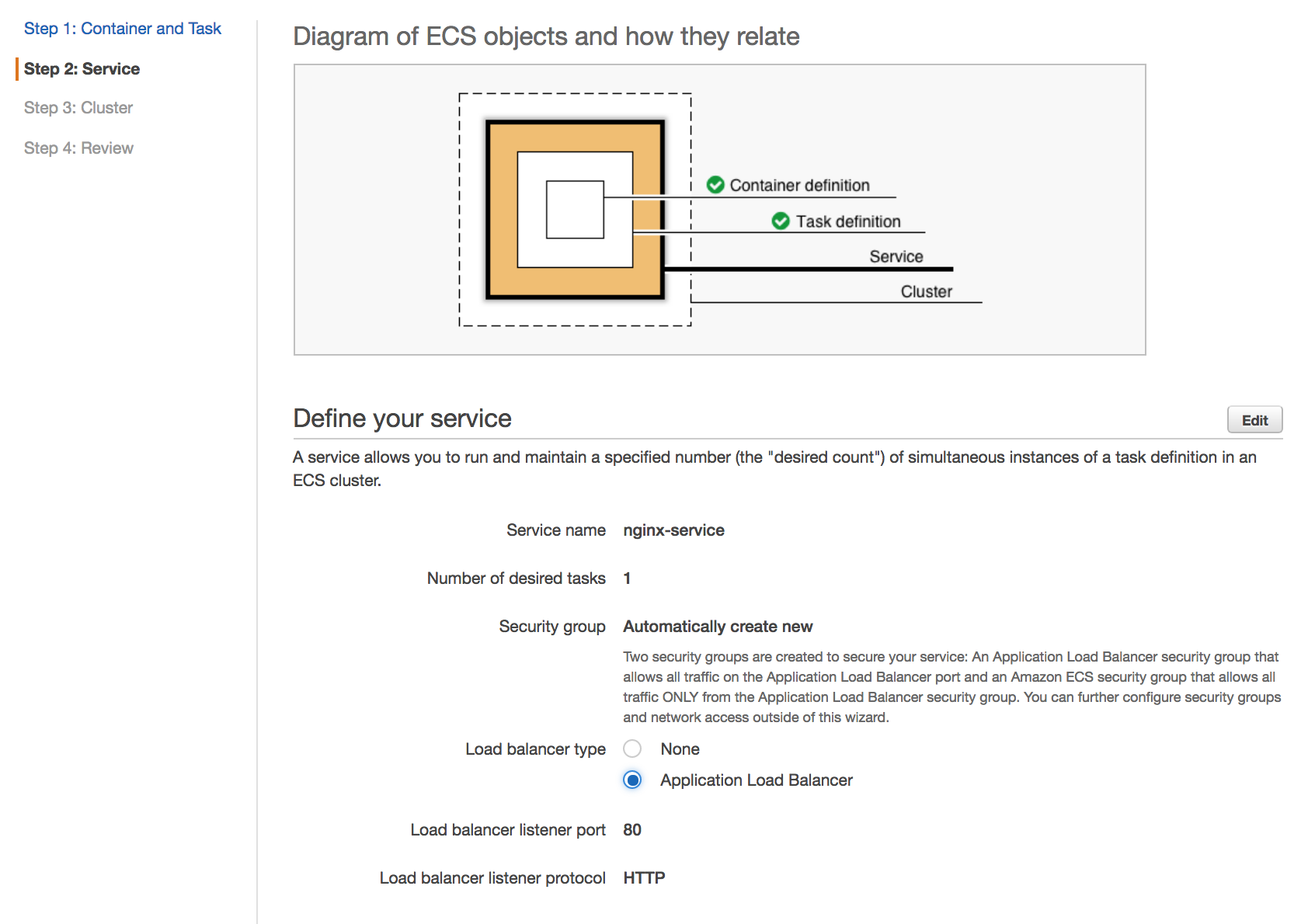The image size is (1308, 924).
Task: Click green checkmark beside Task definition
Action: pyautogui.click(x=781, y=221)
